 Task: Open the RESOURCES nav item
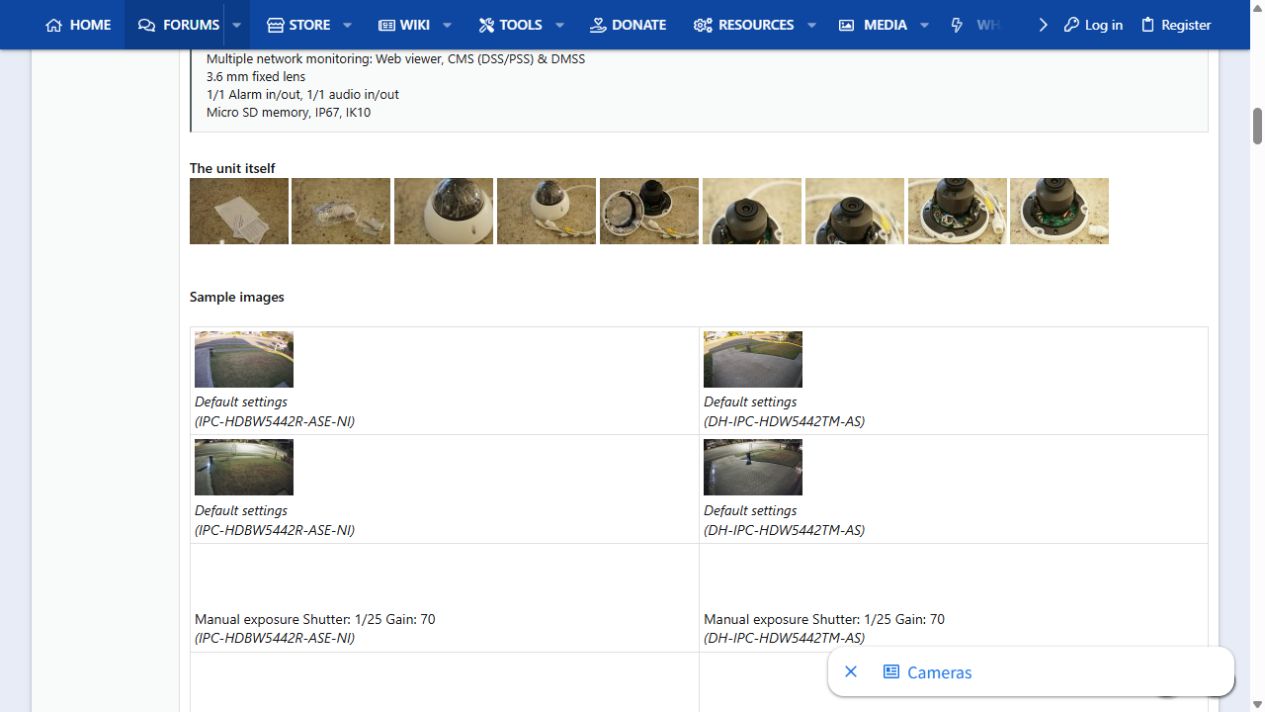coord(743,25)
